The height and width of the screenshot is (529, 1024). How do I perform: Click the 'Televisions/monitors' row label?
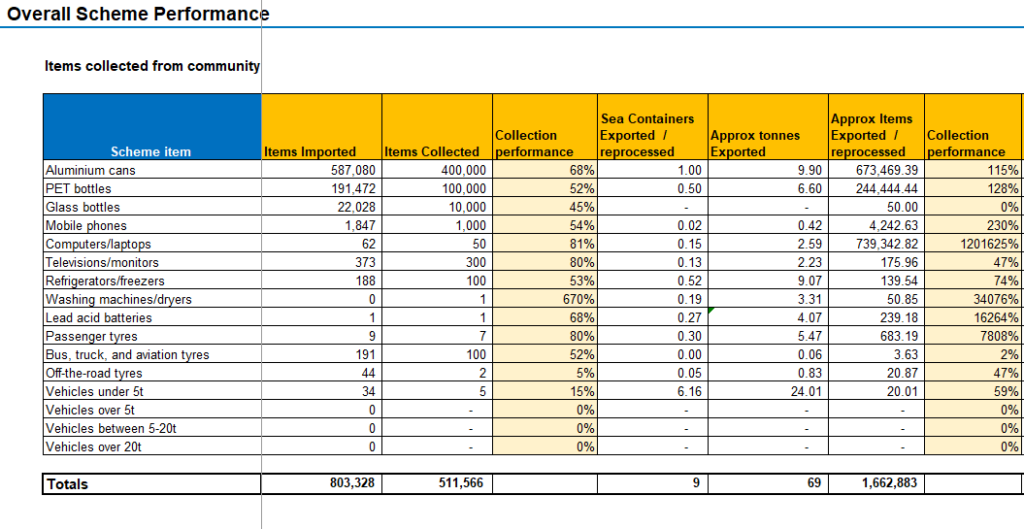click(152, 262)
